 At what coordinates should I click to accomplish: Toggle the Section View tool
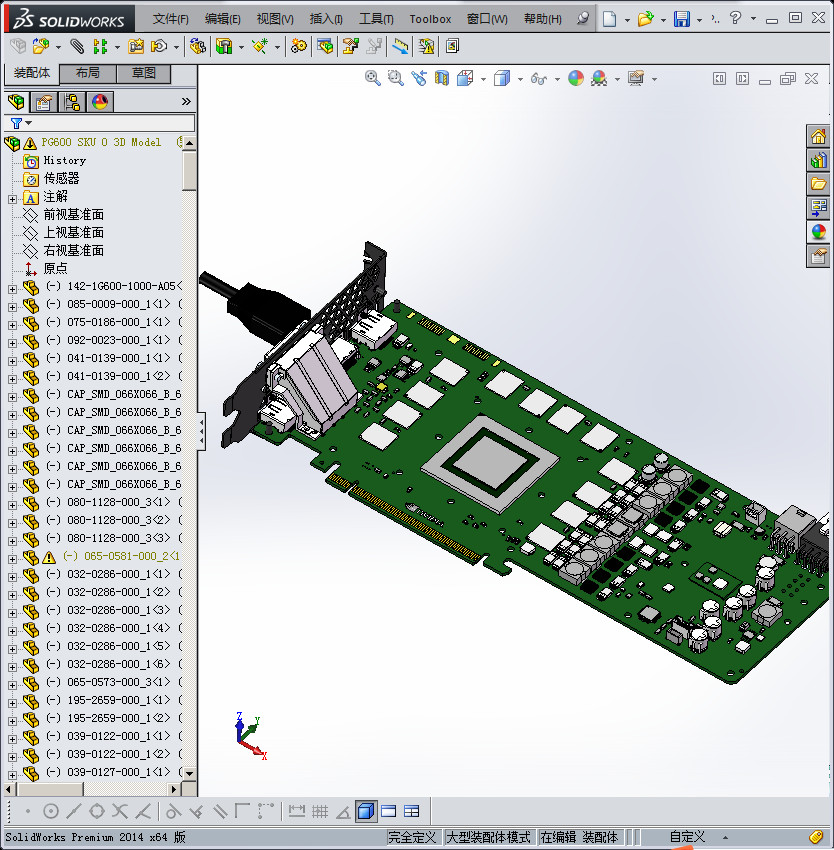442,79
